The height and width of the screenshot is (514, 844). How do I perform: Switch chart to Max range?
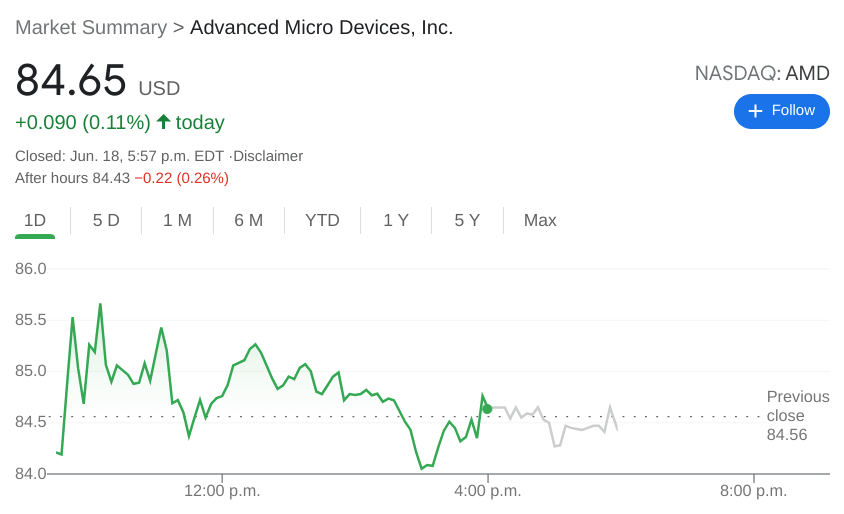point(540,220)
